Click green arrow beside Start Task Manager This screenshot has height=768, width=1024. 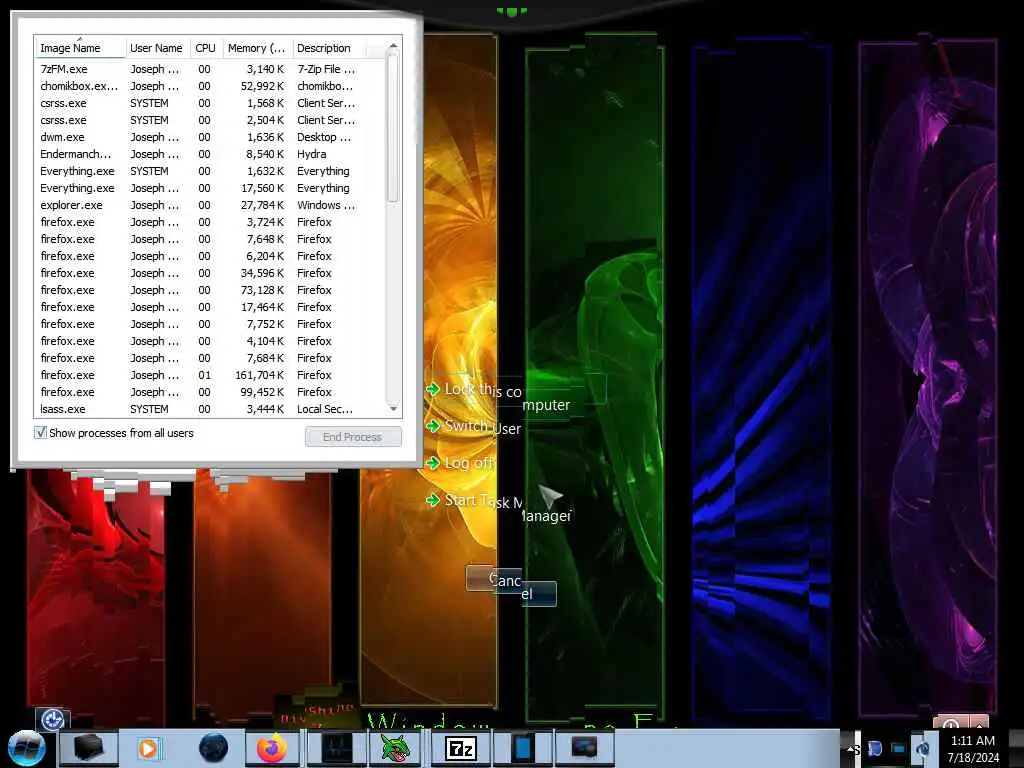tap(432, 500)
